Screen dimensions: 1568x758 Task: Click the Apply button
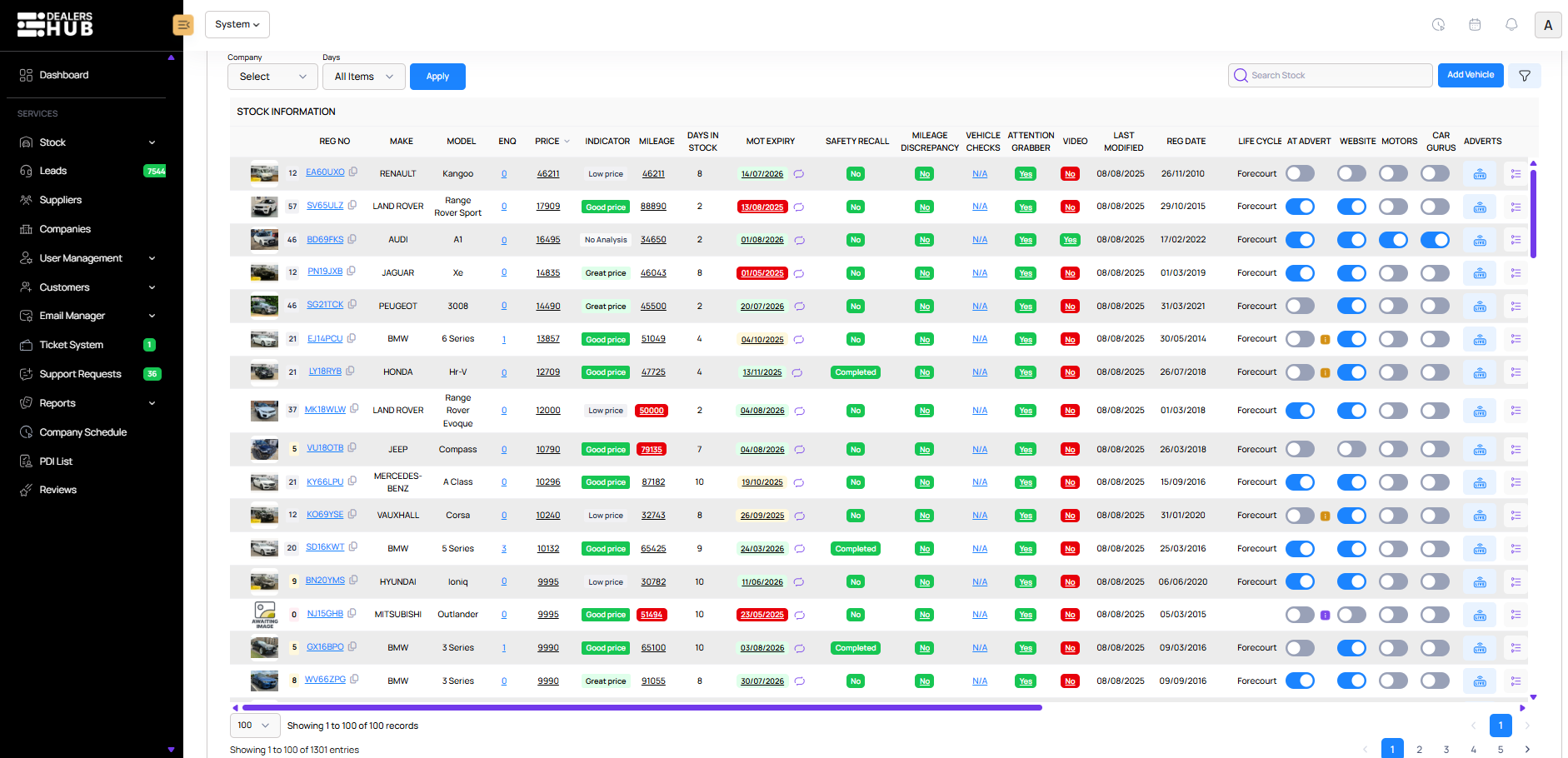[437, 77]
